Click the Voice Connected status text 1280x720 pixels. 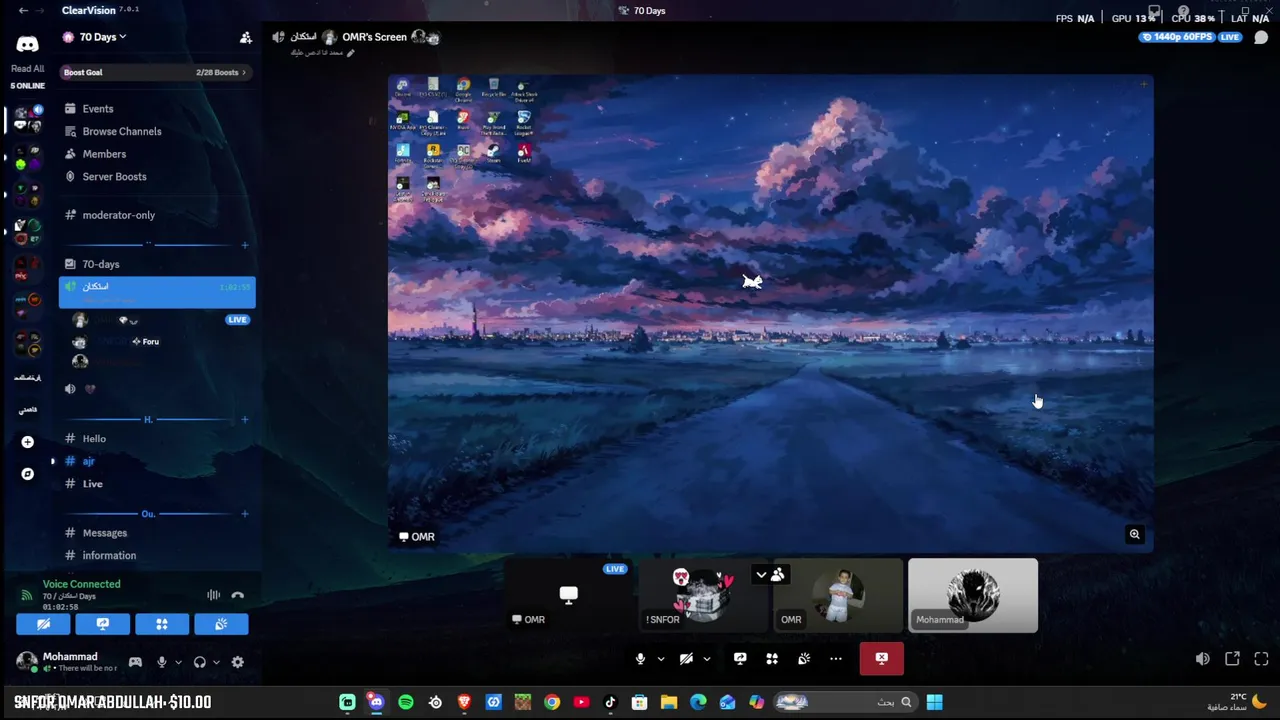tap(81, 584)
